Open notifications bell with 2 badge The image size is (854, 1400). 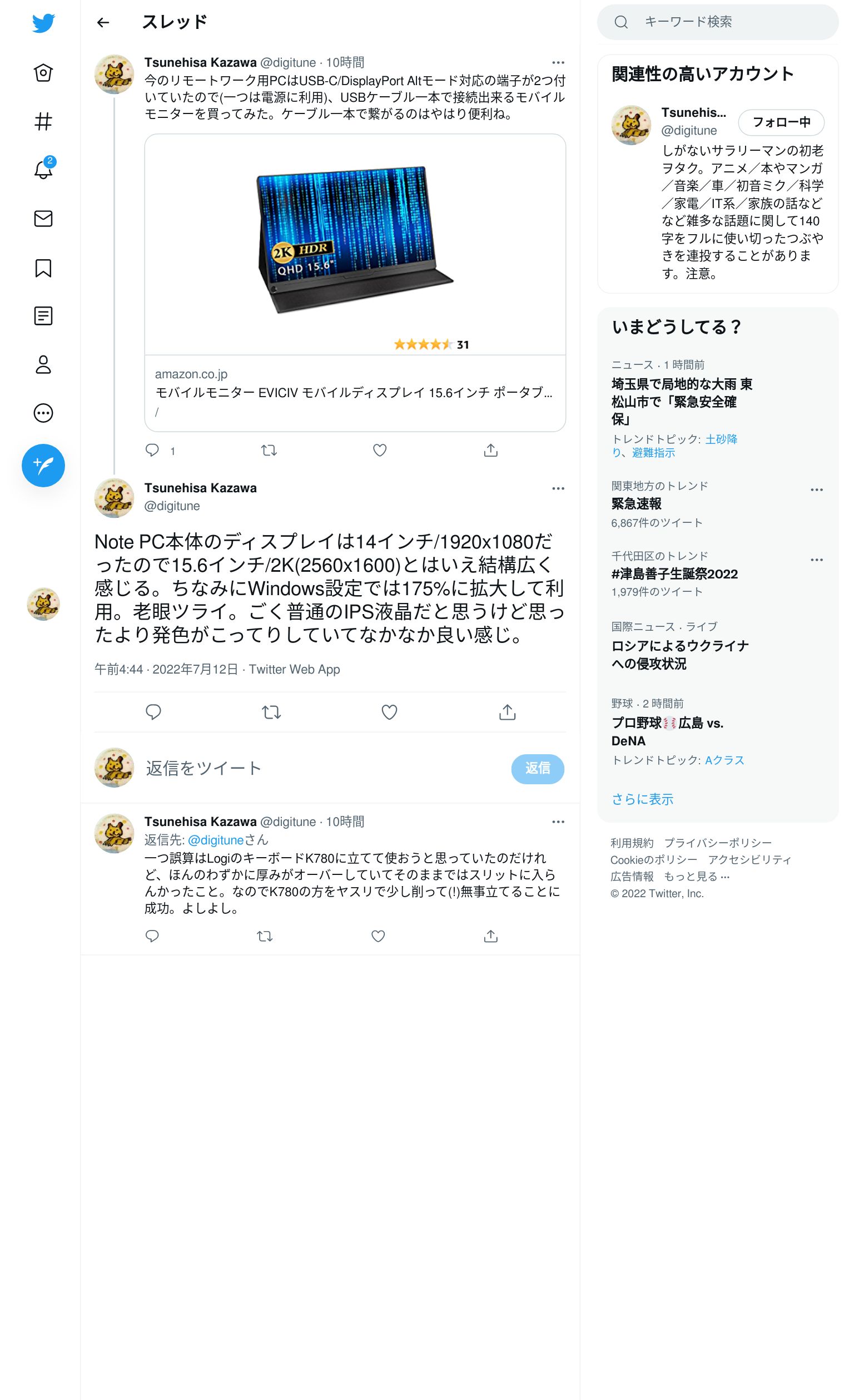[43, 169]
